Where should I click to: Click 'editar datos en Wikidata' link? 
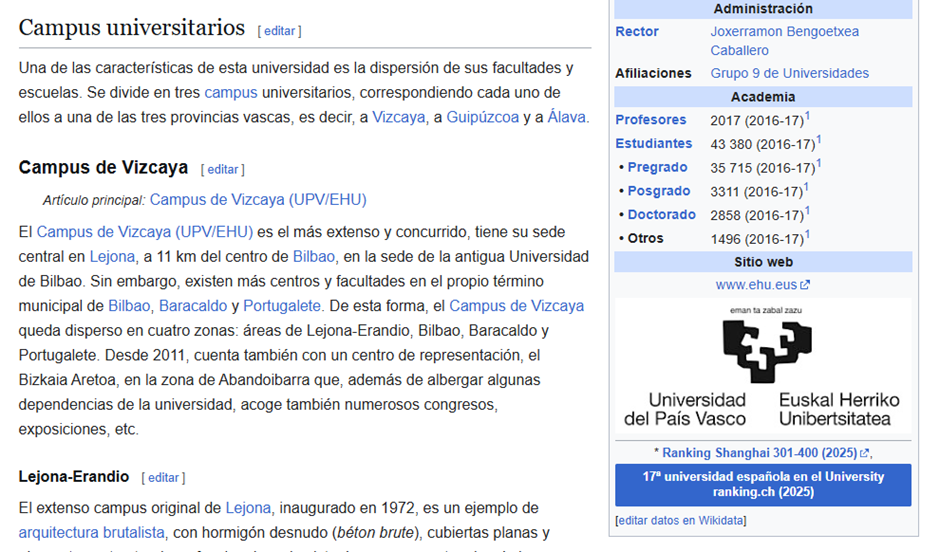coord(681,520)
